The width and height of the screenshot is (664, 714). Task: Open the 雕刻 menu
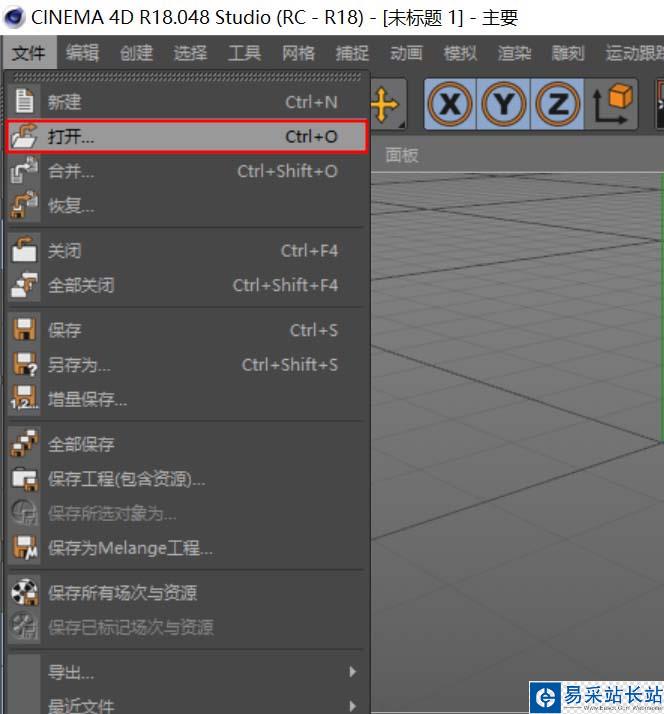pyautogui.click(x=568, y=53)
